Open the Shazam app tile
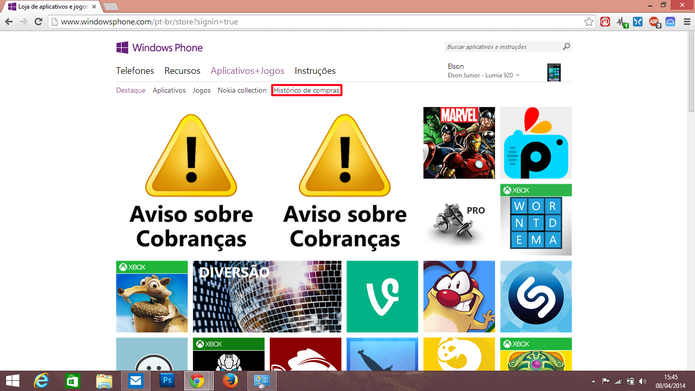 (536, 297)
